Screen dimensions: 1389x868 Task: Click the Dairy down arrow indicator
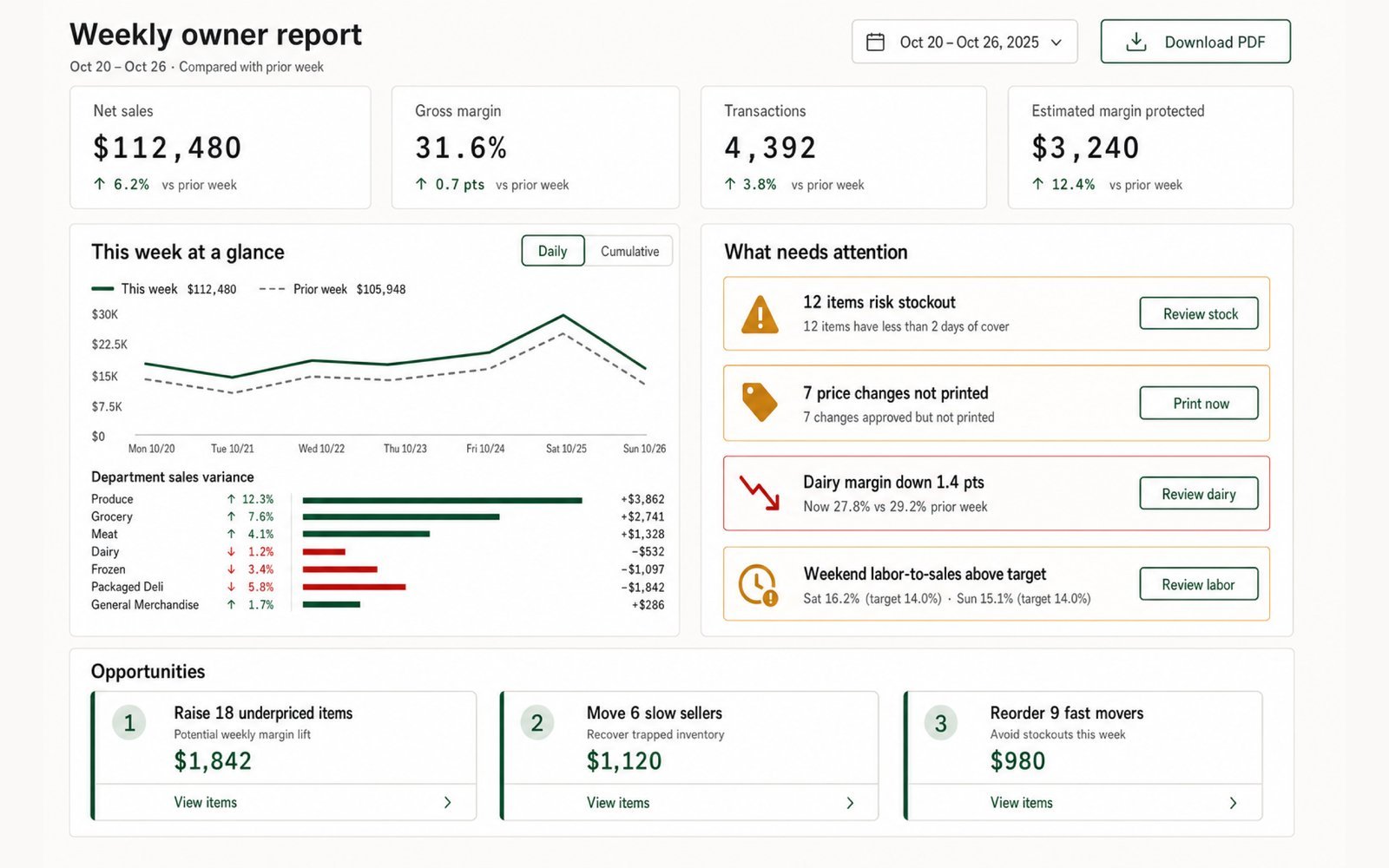click(231, 552)
